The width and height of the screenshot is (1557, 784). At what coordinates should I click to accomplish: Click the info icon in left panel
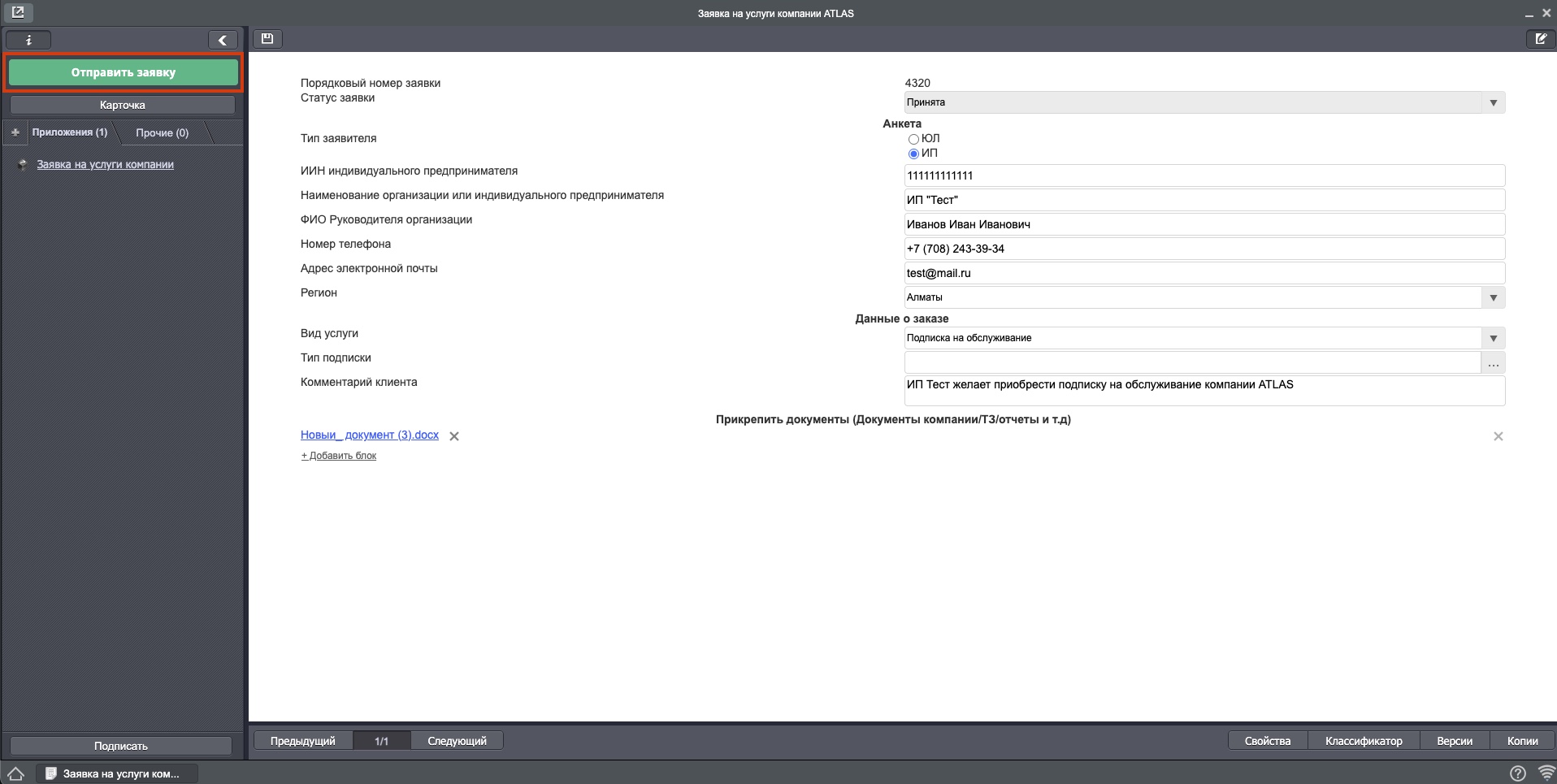pos(28,40)
